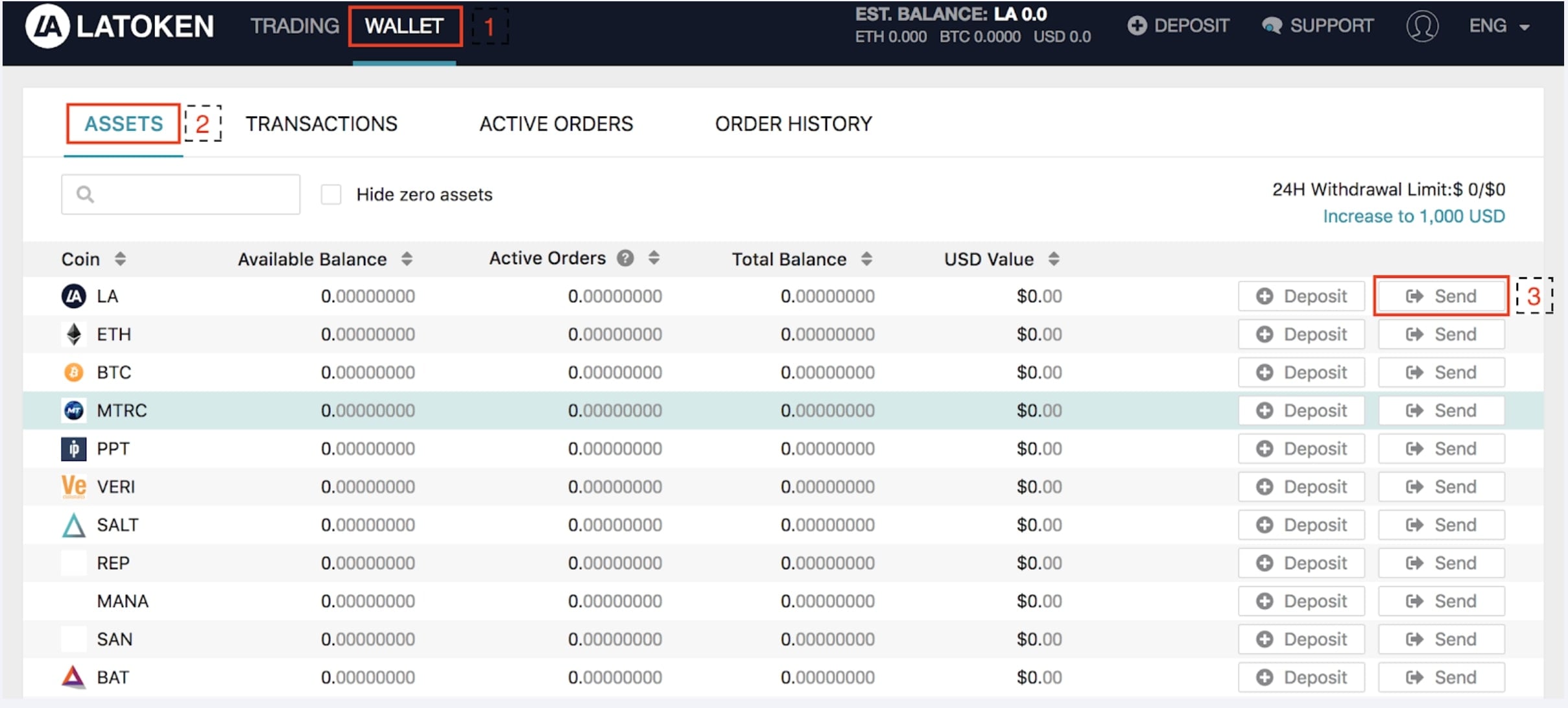Send SALT coin
Image resolution: width=1568 pixels, height=708 pixels.
click(1441, 525)
